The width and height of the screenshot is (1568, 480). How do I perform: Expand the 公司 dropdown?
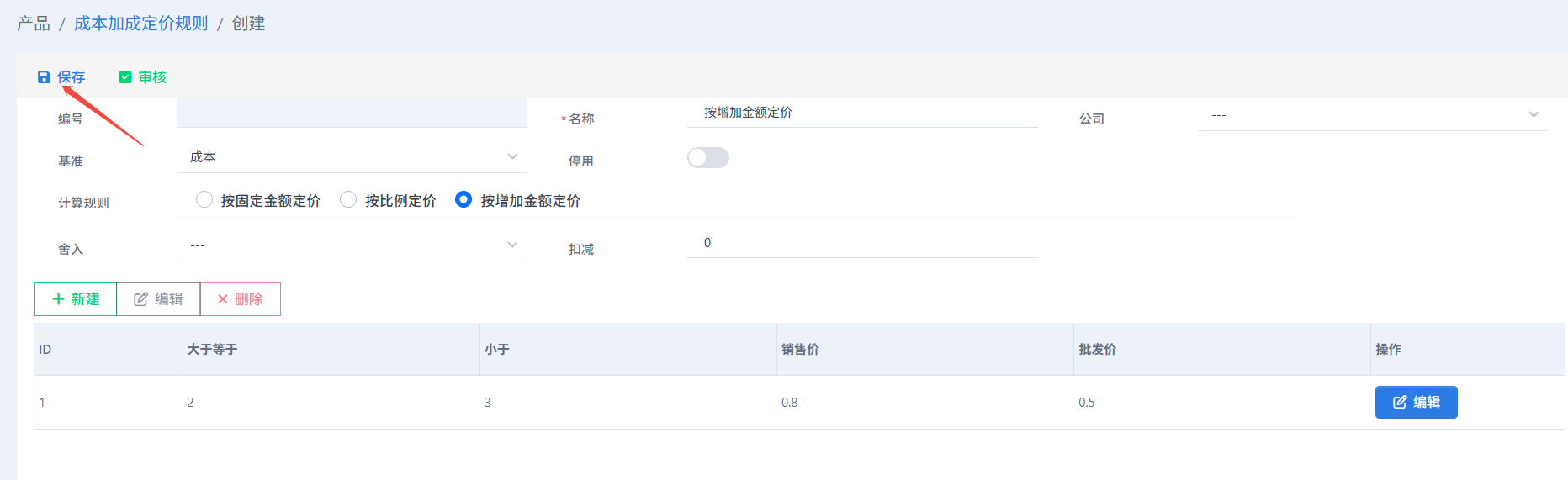(x=1372, y=115)
